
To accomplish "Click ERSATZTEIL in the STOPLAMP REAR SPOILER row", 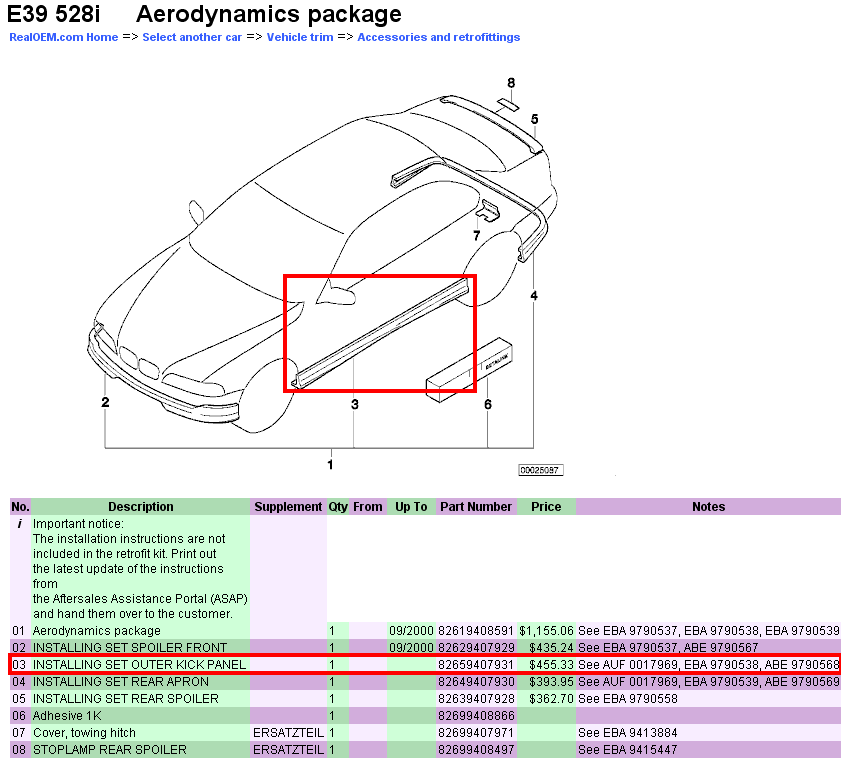I will pos(289,750).
